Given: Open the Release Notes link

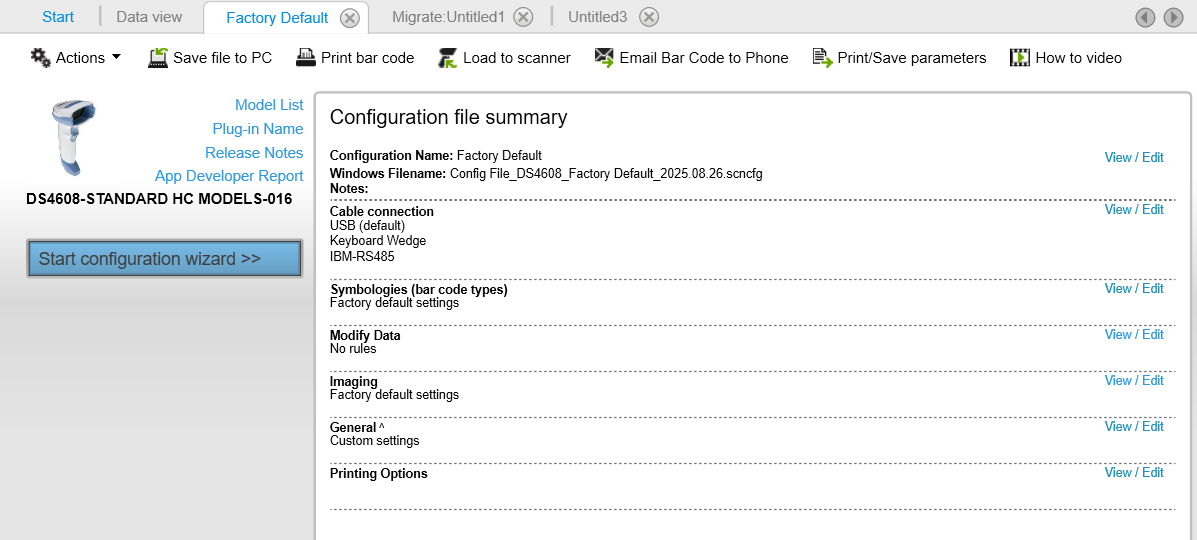Looking at the screenshot, I should (254, 153).
